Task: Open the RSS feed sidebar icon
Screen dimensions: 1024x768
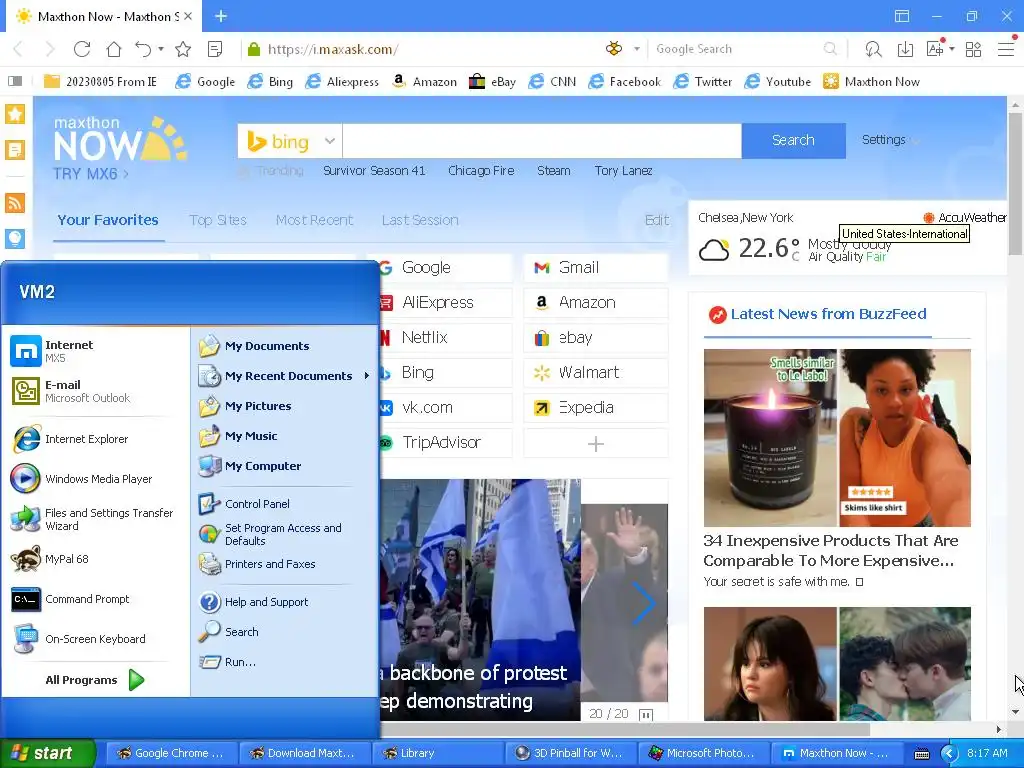Action: [x=15, y=203]
